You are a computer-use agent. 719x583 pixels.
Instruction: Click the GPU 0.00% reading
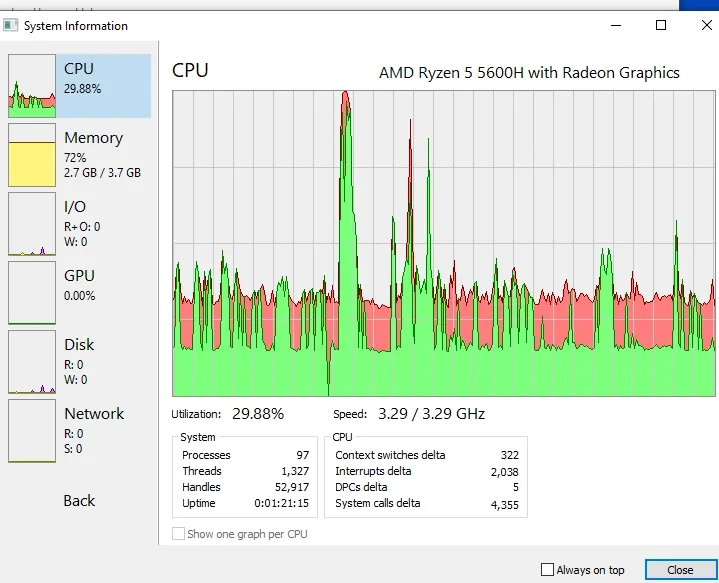coord(80,295)
